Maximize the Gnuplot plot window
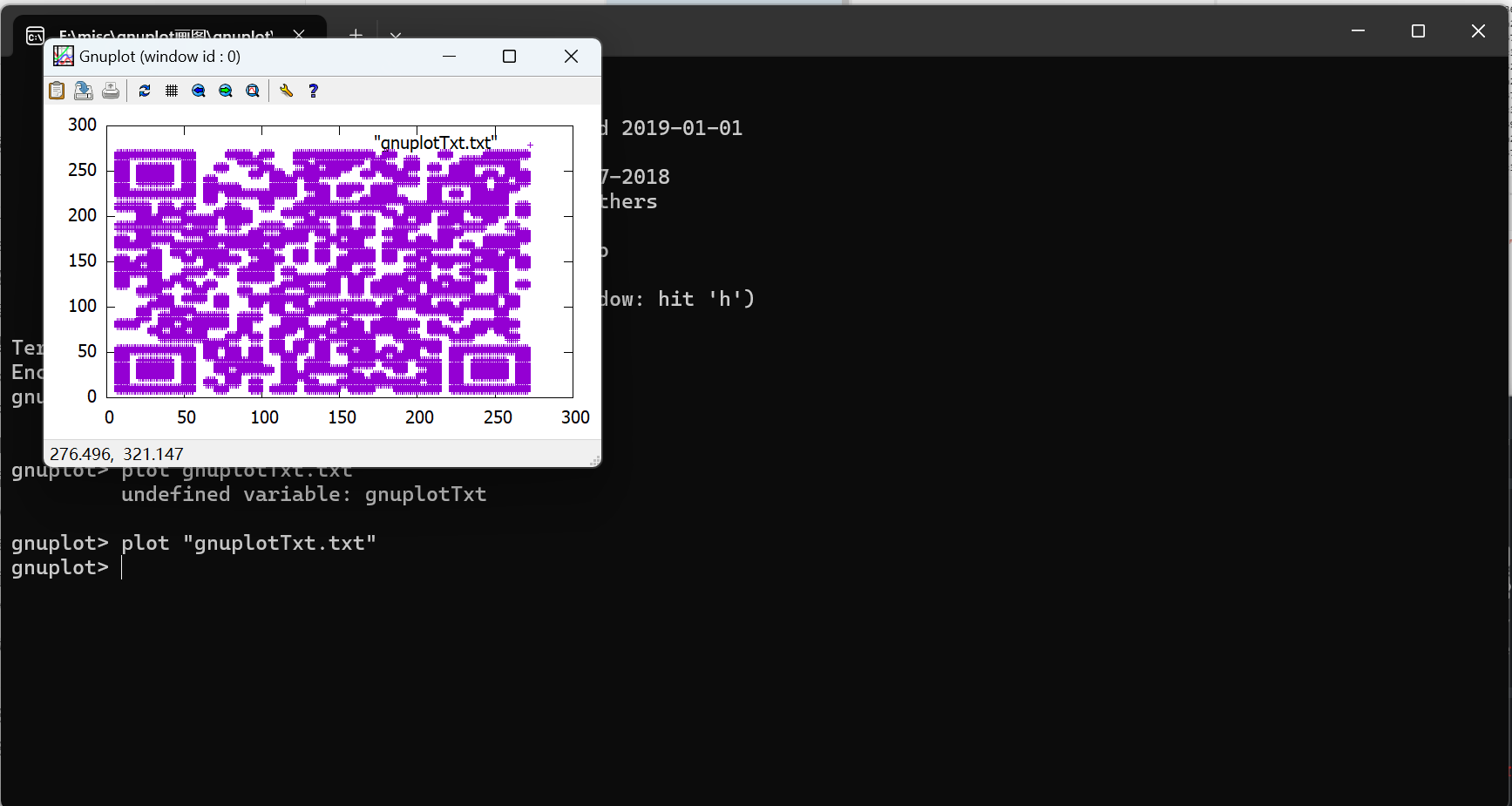The image size is (1512, 806). pos(510,57)
